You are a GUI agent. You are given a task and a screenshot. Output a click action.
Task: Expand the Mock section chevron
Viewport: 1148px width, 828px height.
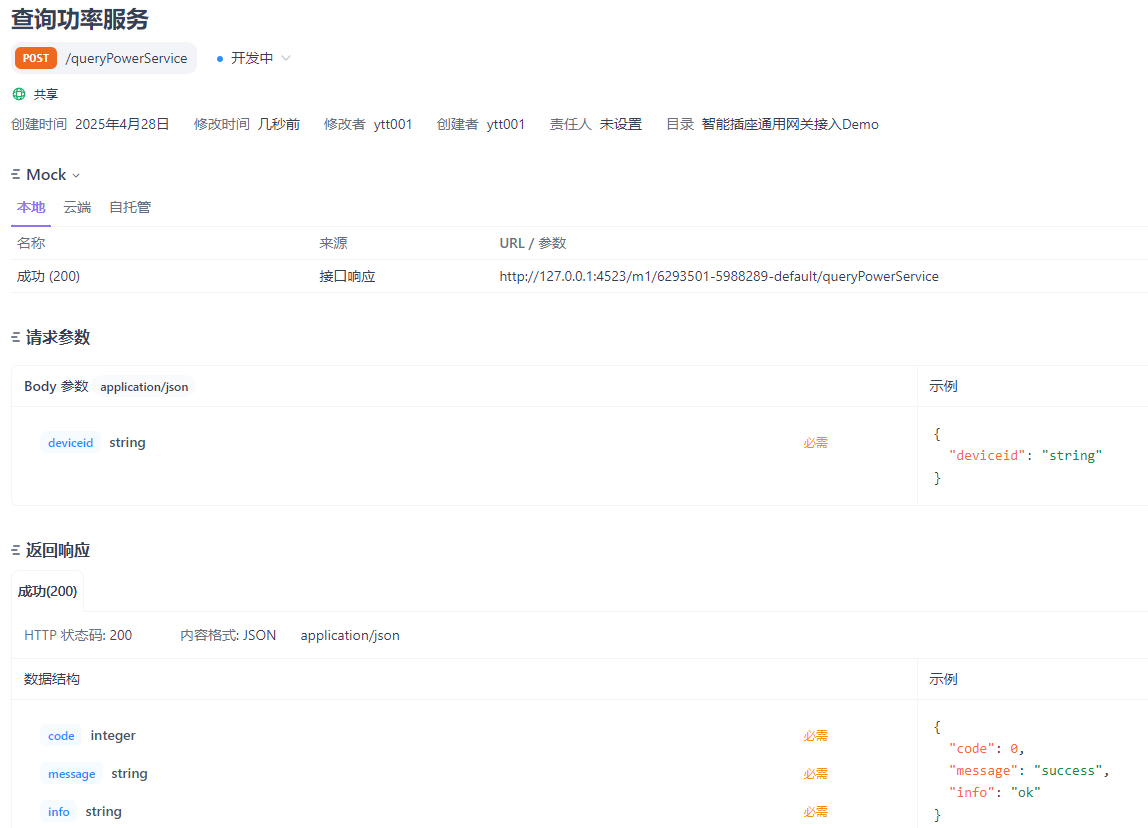coord(76,176)
